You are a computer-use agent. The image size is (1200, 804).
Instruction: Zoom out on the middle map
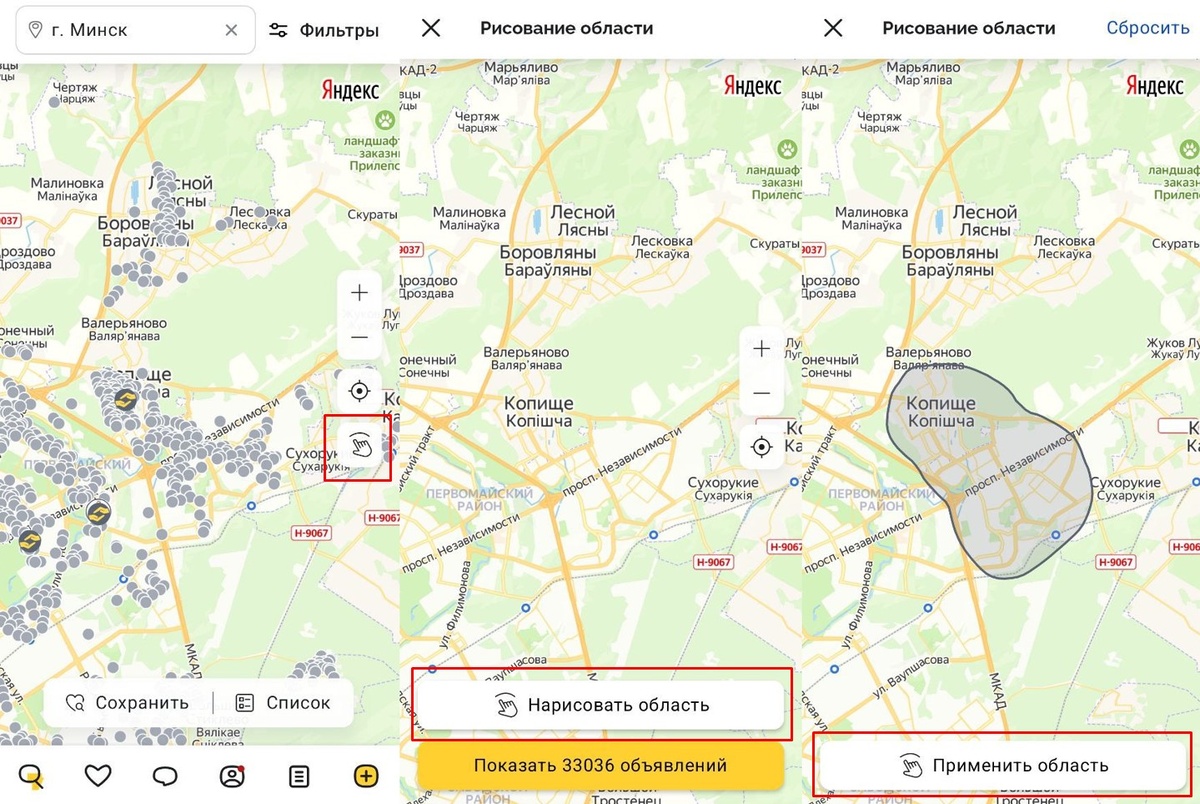click(x=761, y=393)
